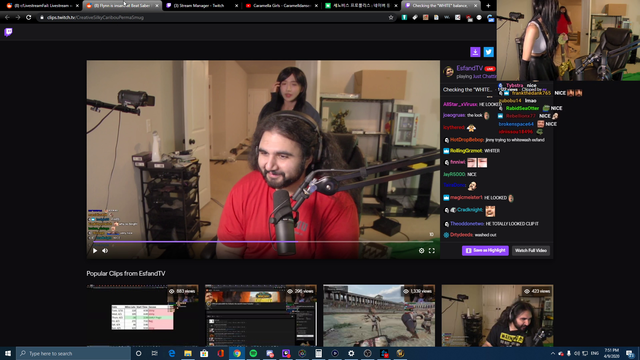Mute the clip volume
This screenshot has width=640, height=360.
tap(105, 251)
